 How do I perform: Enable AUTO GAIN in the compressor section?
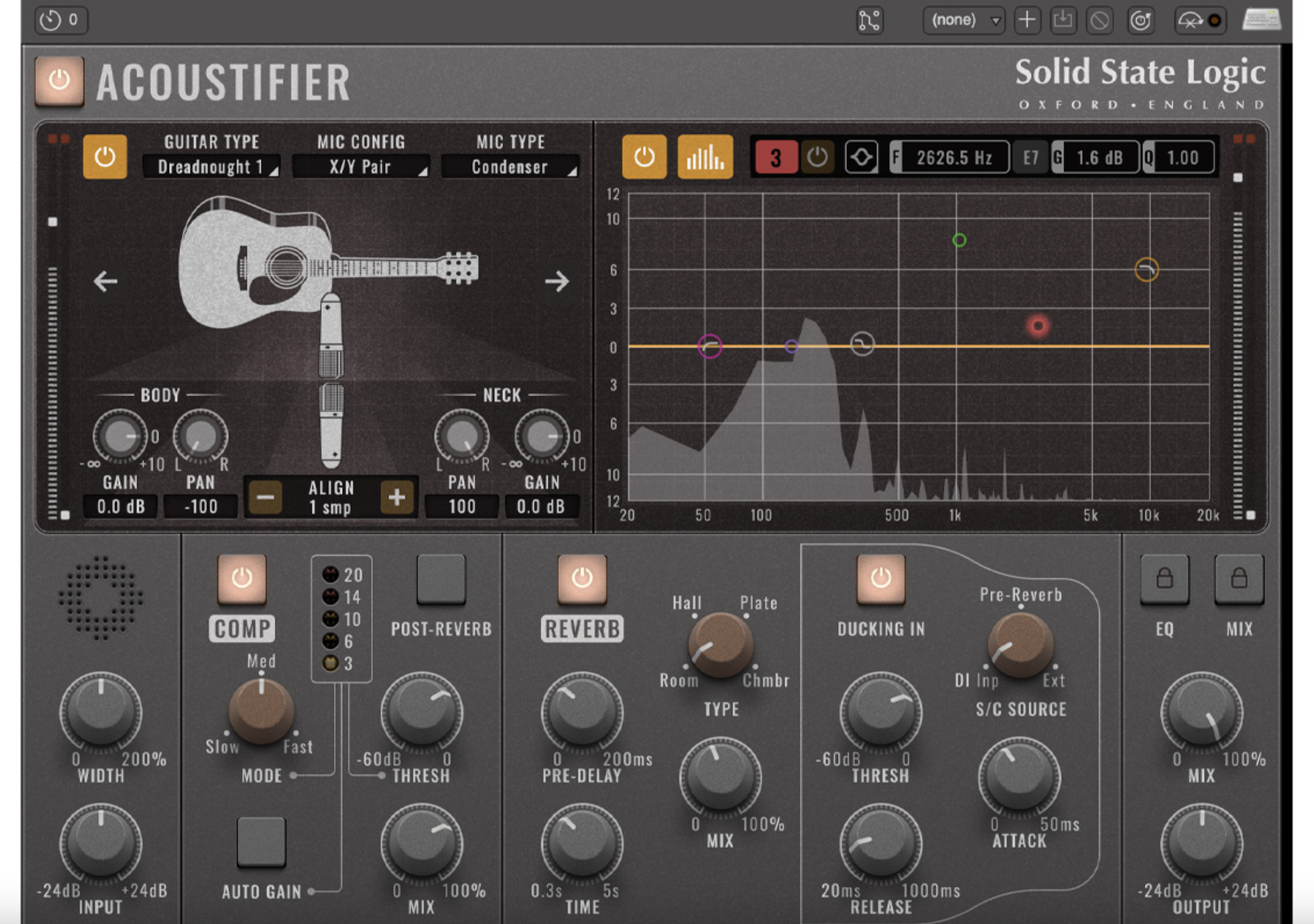coord(261,843)
